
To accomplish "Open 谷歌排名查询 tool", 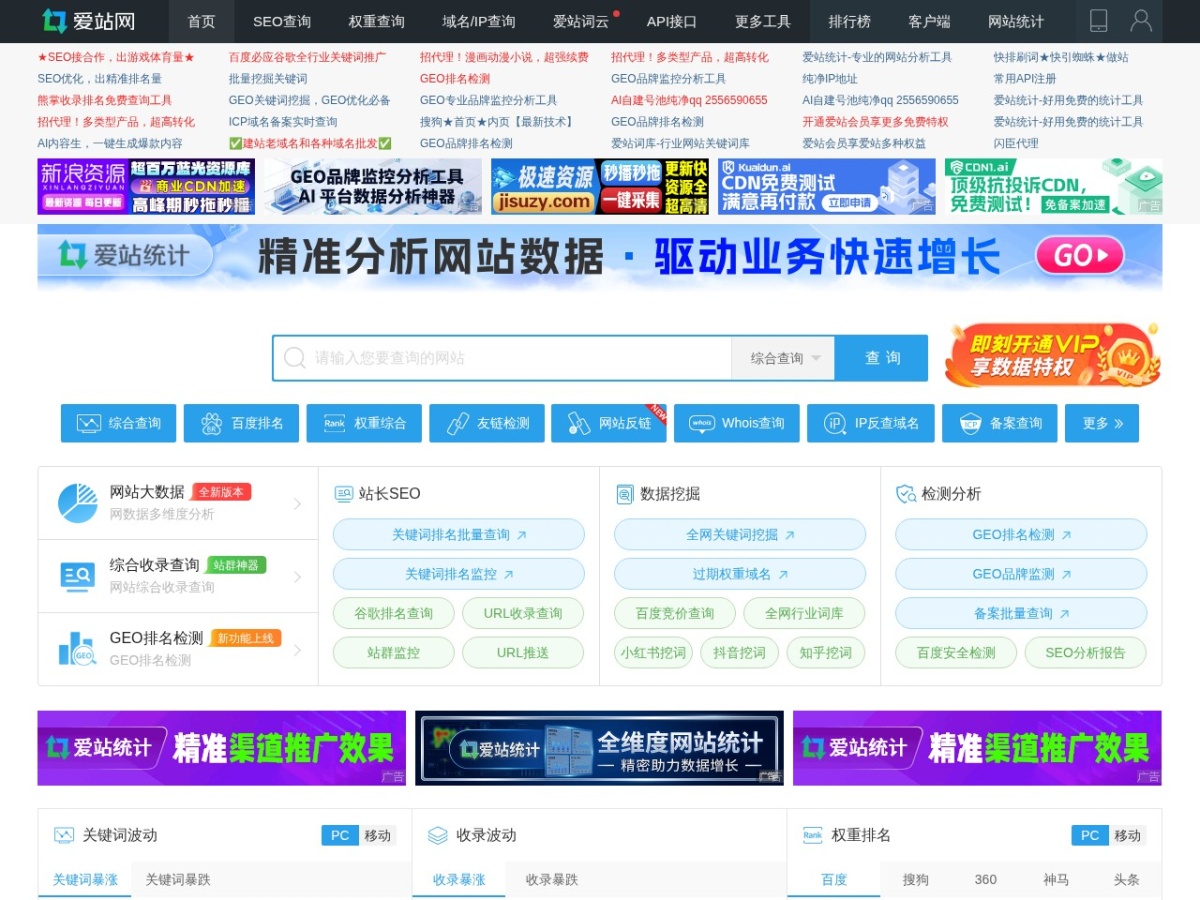I will [394, 613].
